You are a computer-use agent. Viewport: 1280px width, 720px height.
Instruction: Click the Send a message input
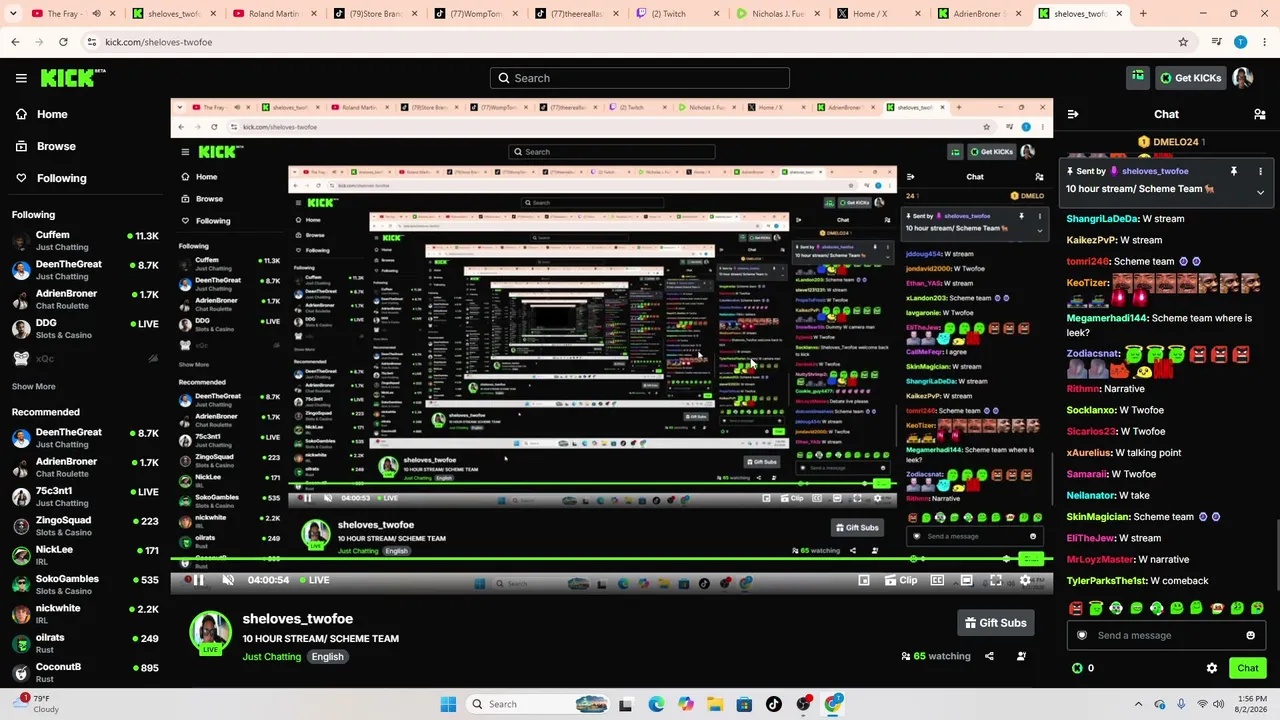[1165, 635]
